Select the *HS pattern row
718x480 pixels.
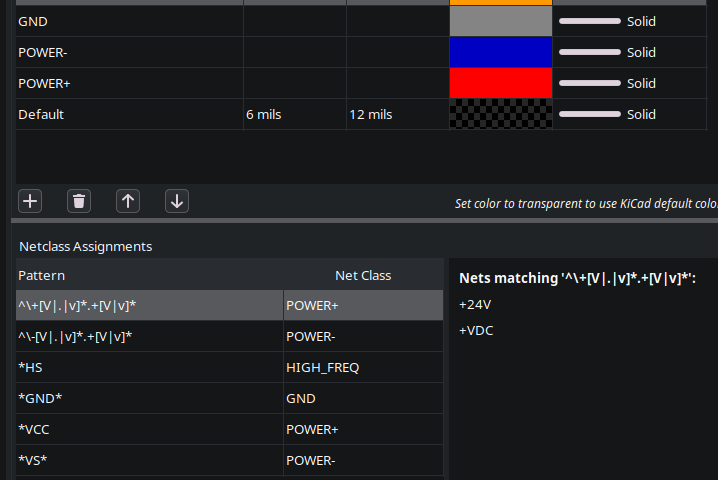pyautogui.click(x=149, y=367)
